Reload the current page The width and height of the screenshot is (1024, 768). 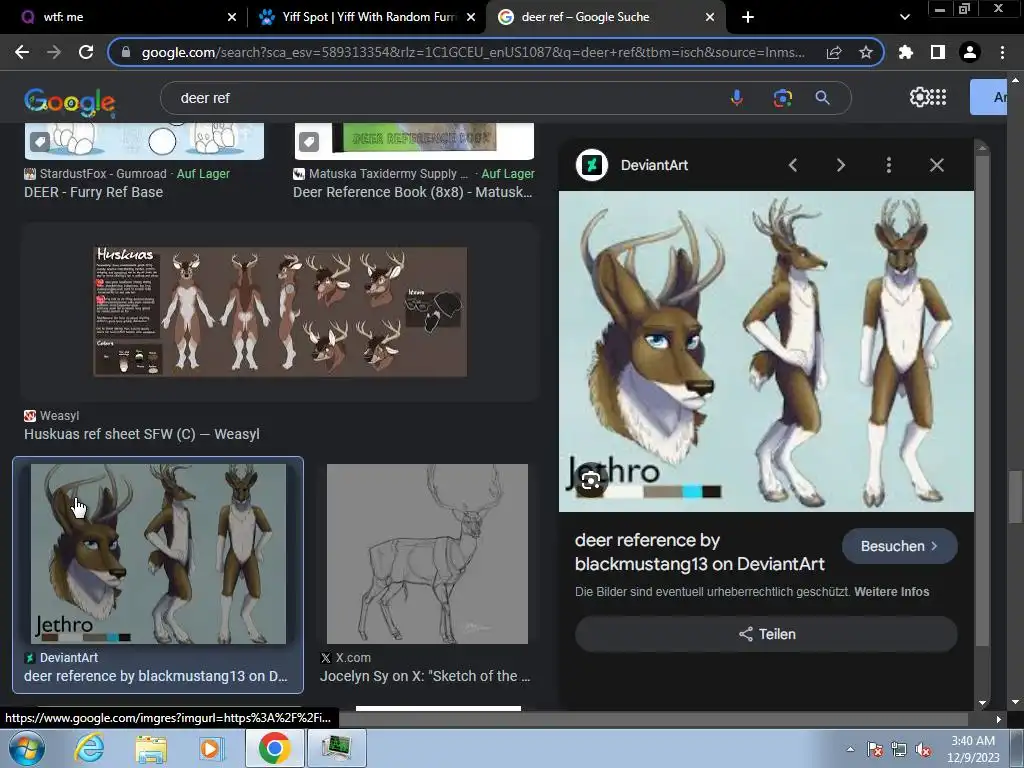(x=86, y=52)
